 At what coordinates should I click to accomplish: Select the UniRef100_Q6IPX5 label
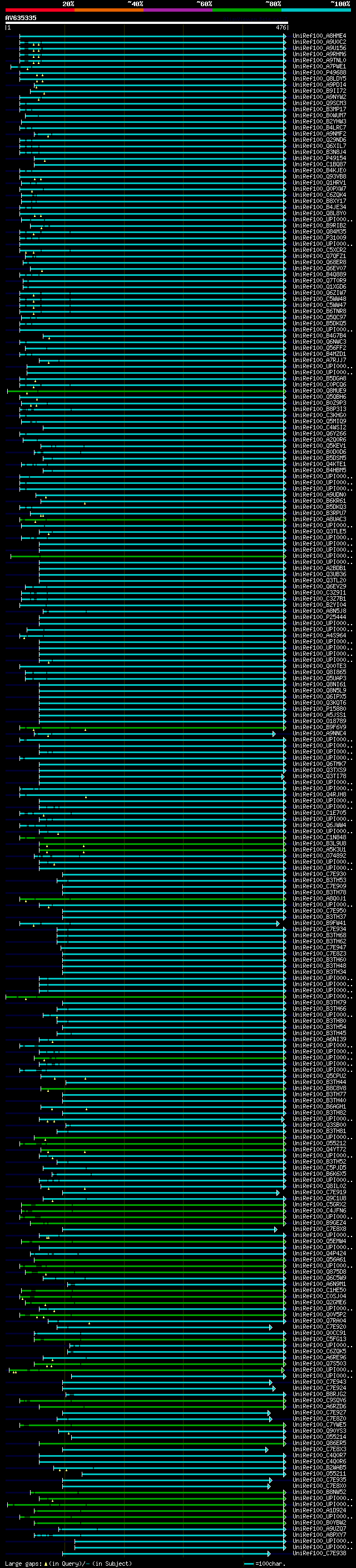tap(319, 697)
